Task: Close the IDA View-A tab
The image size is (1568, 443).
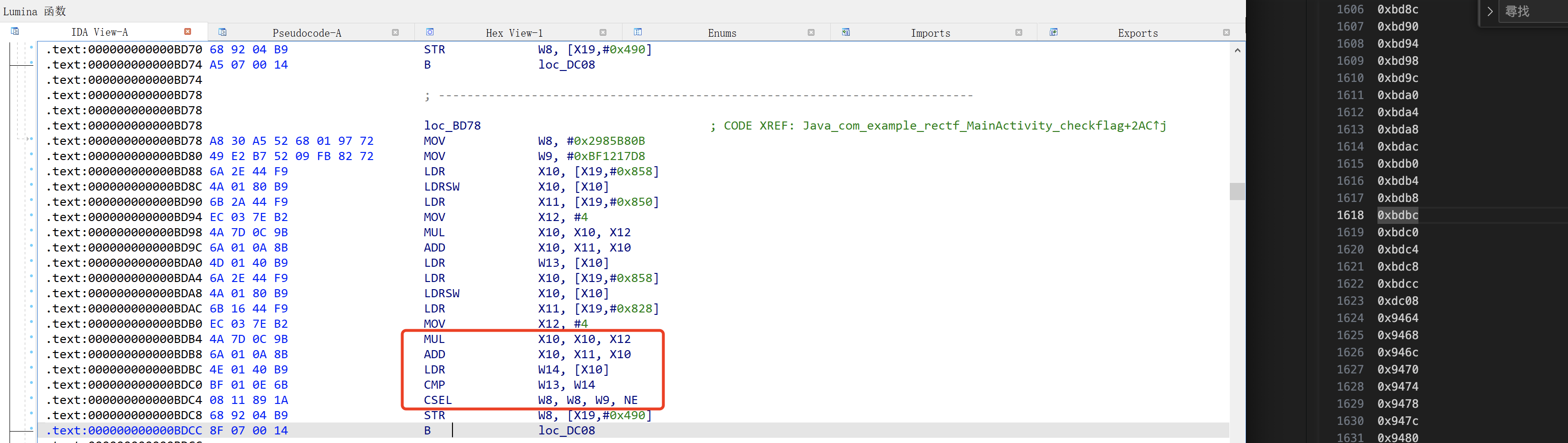Action: click(x=188, y=31)
